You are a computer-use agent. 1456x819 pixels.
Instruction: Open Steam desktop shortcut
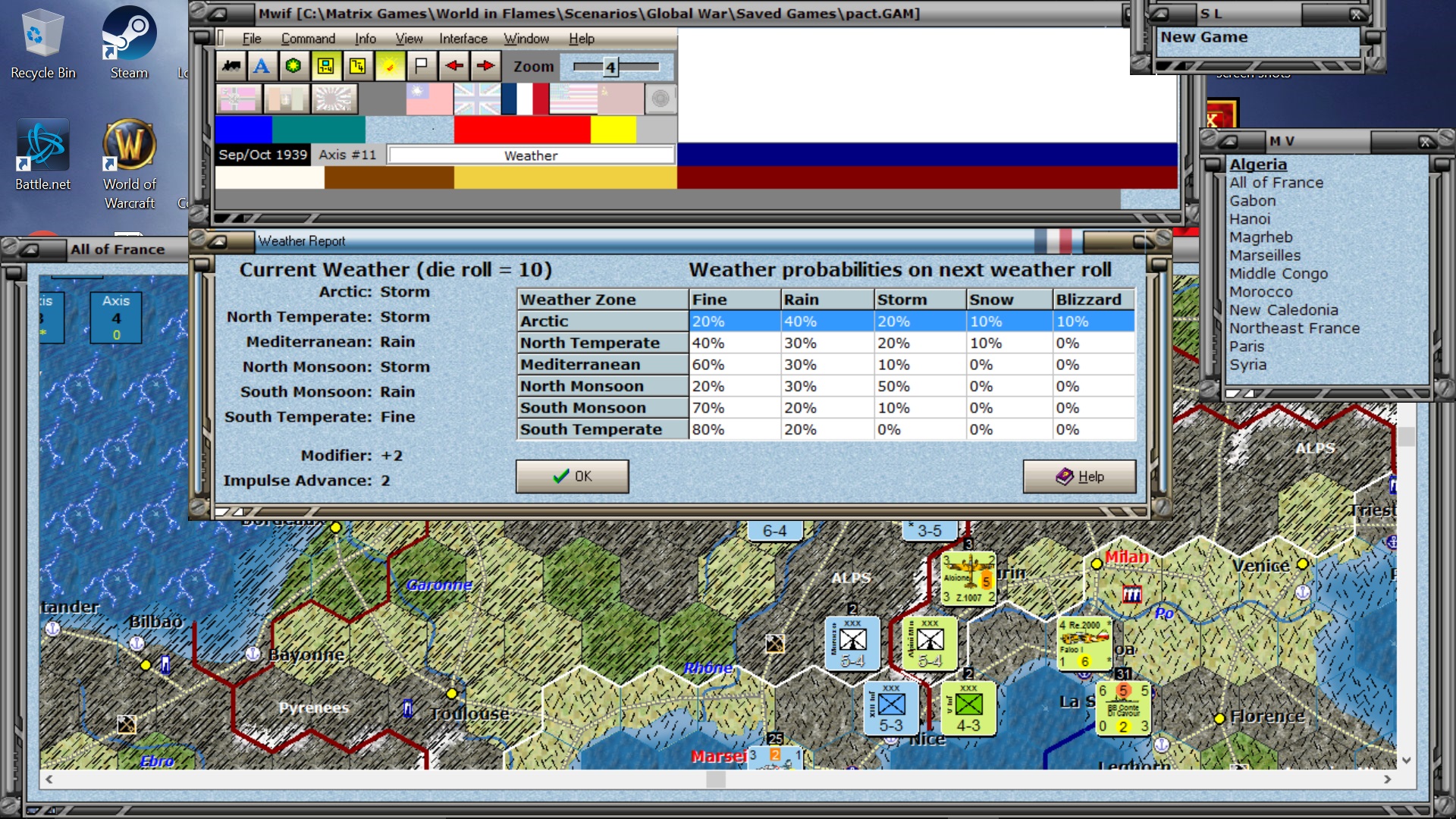(x=129, y=44)
